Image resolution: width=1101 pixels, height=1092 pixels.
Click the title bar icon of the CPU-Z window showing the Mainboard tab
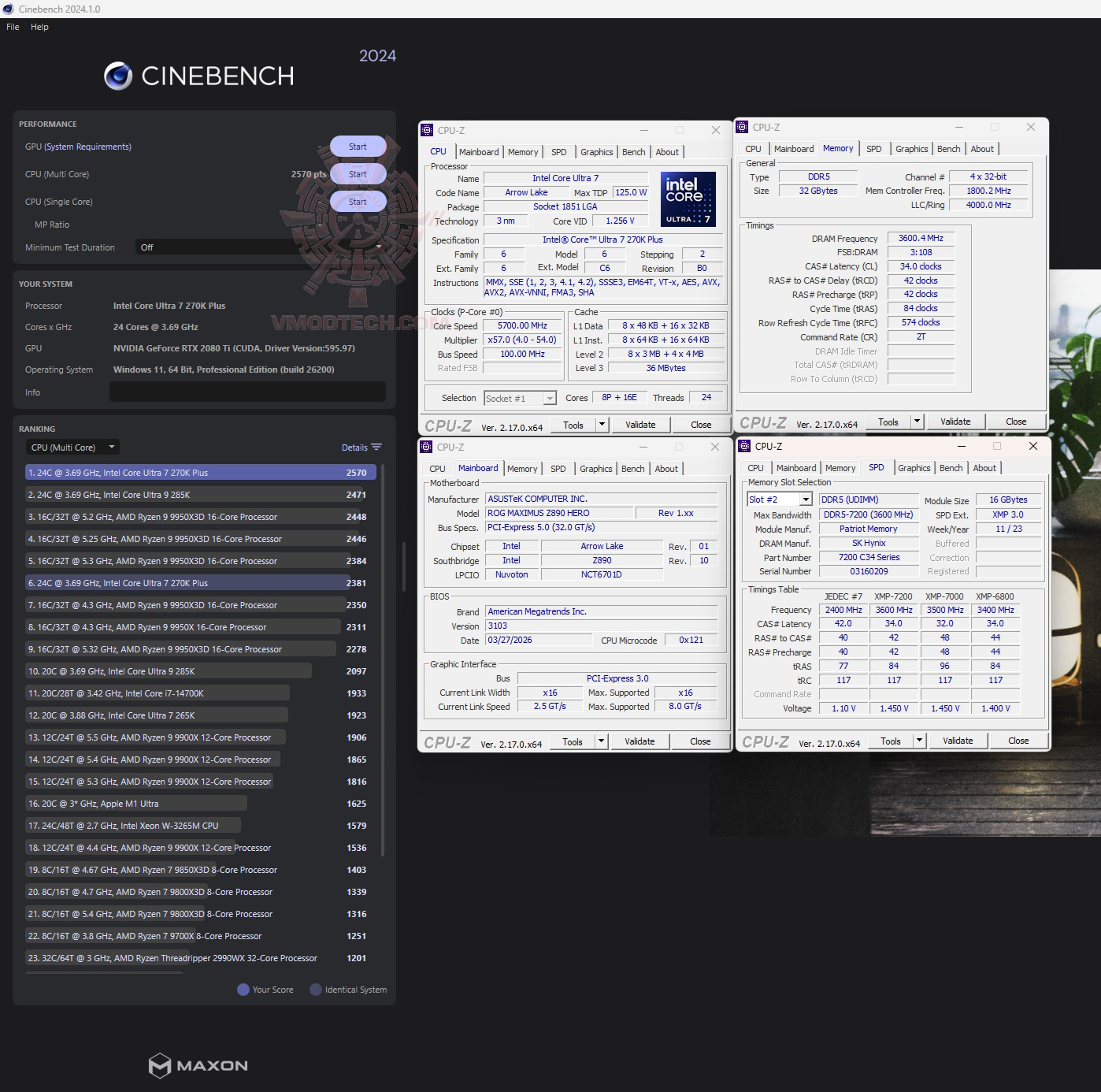pyautogui.click(x=426, y=448)
